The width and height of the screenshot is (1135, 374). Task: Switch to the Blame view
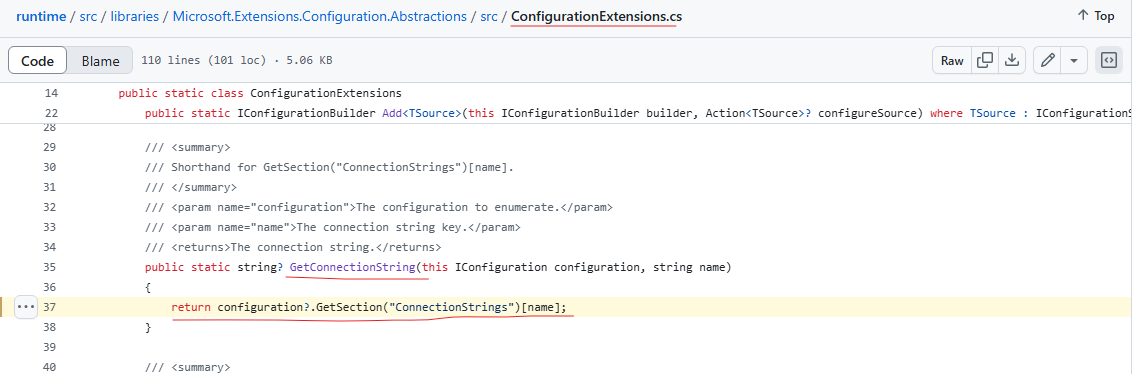tap(100, 61)
